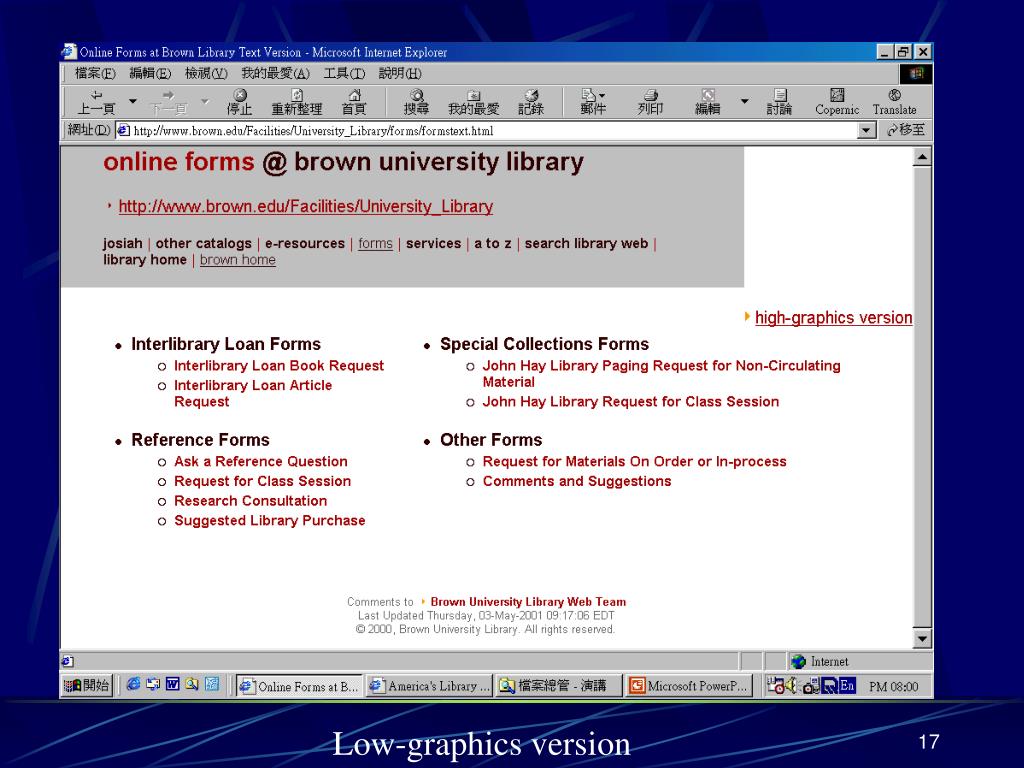This screenshot has height=768, width=1024.
Task: Click the scrollbar up arrow
Action: pyautogui.click(x=922, y=157)
